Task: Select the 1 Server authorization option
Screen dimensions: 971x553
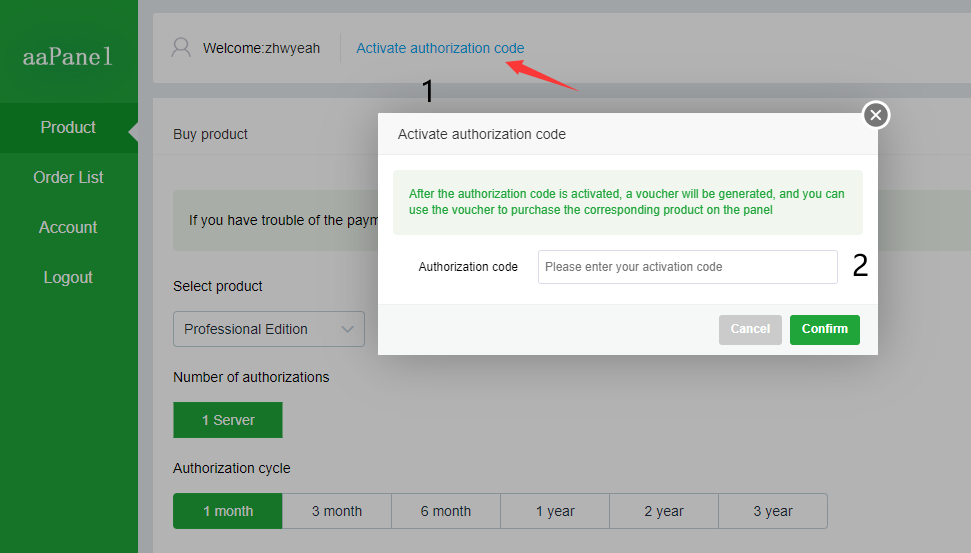Action: 228,420
